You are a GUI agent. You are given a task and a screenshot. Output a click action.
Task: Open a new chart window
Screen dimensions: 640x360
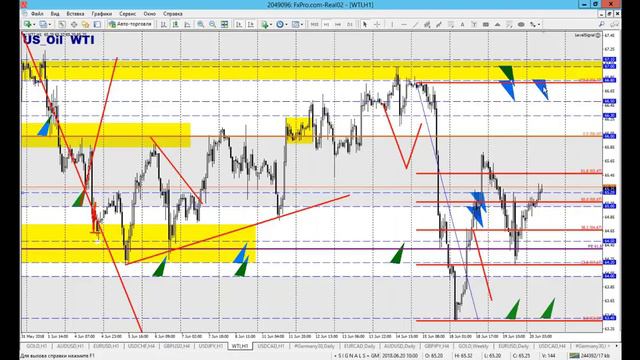pyautogui.click(x=27, y=24)
